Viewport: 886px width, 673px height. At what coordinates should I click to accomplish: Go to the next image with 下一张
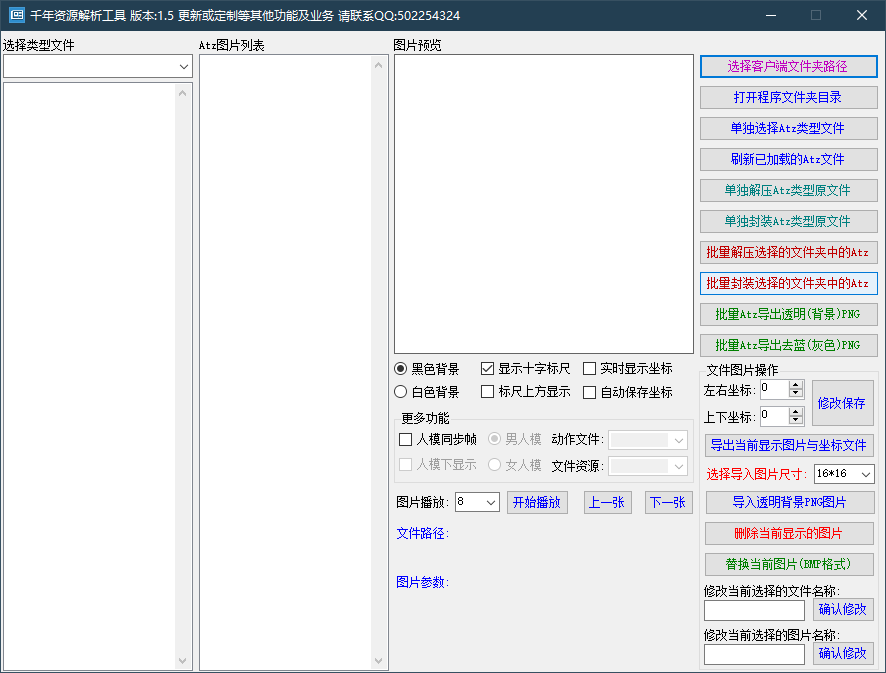[668, 502]
